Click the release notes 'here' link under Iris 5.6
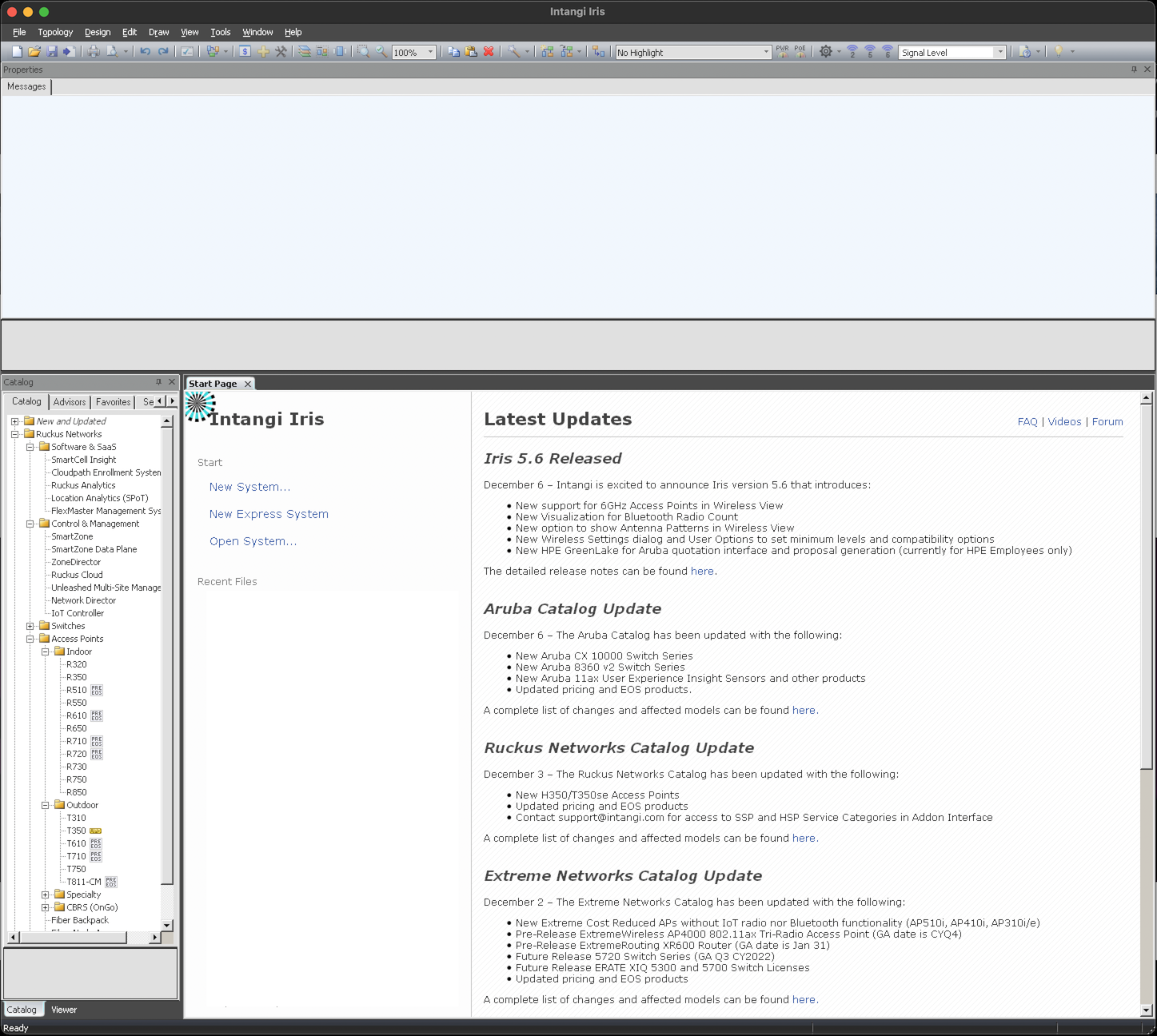Screen dimensions: 1157x1036 [x=702, y=572]
